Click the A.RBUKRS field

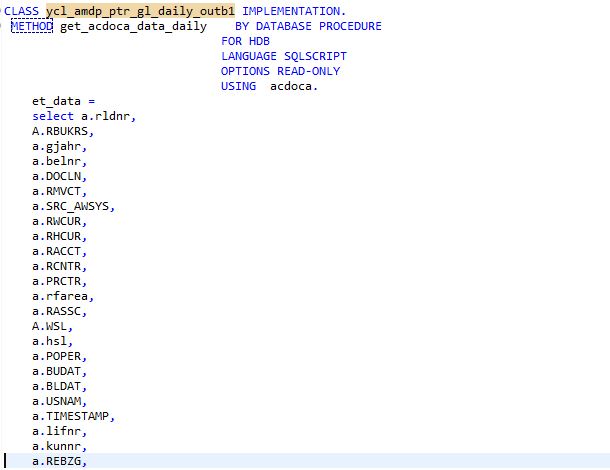point(63,132)
